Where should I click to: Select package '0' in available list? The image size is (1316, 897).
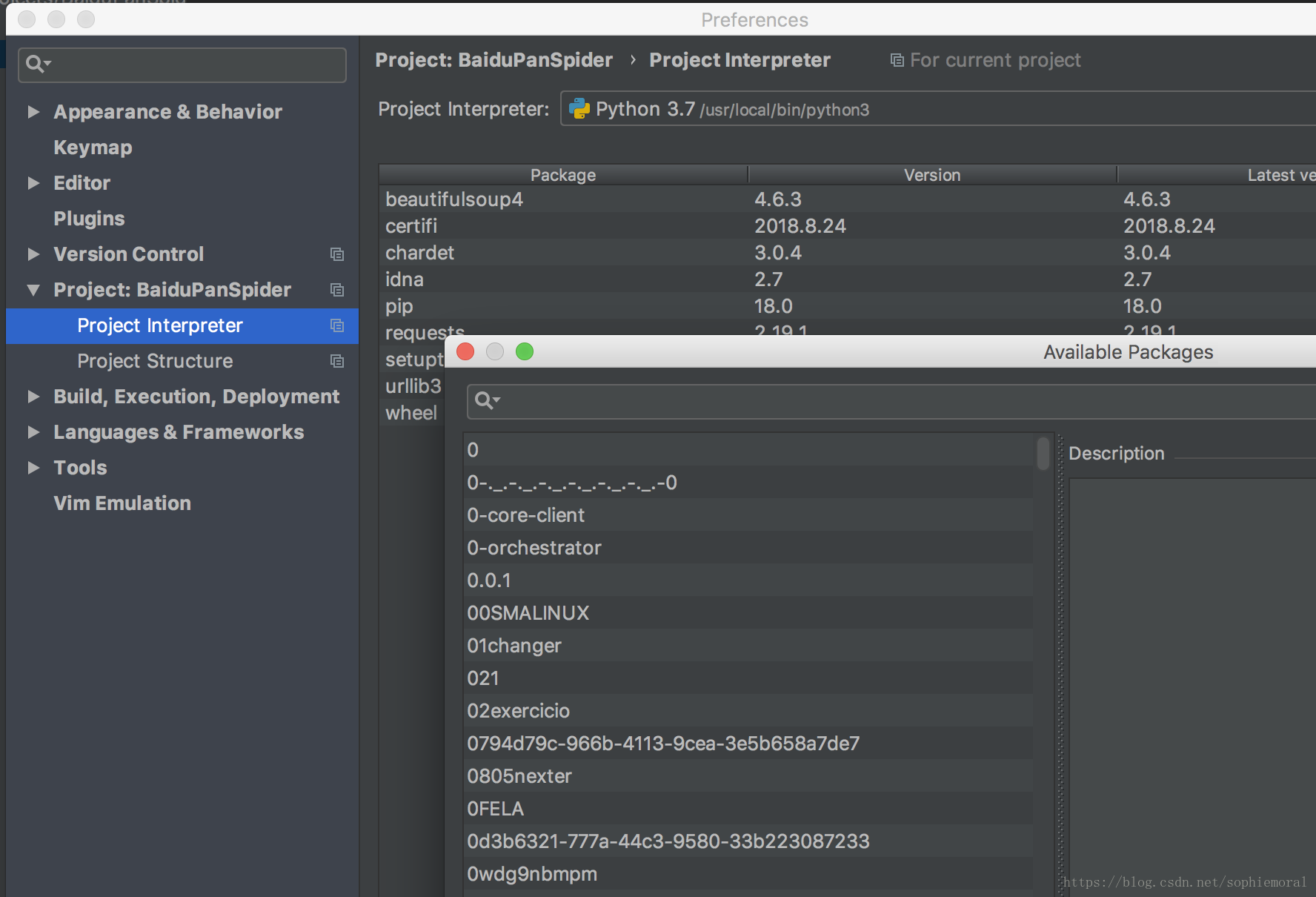[748, 450]
